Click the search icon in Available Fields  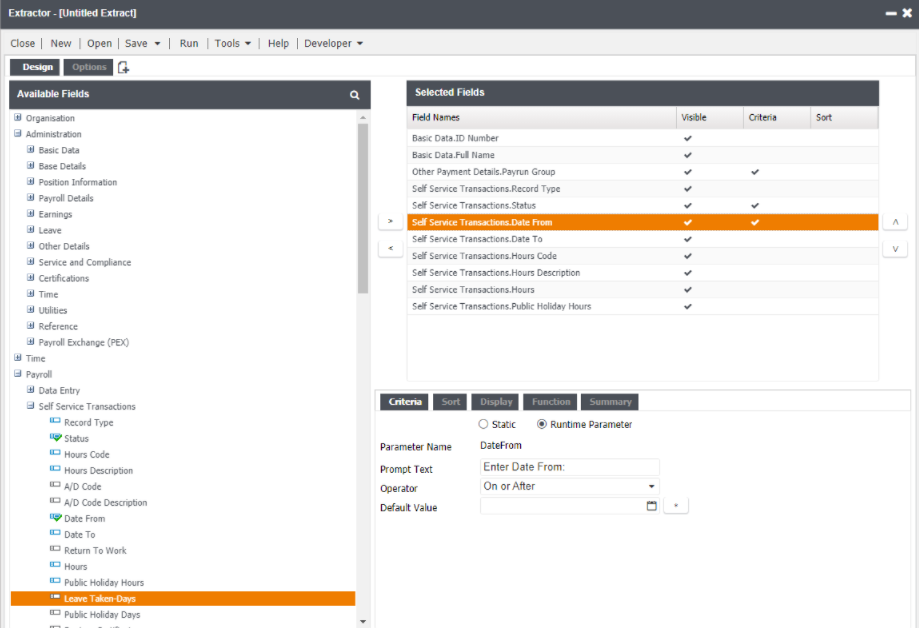click(354, 95)
